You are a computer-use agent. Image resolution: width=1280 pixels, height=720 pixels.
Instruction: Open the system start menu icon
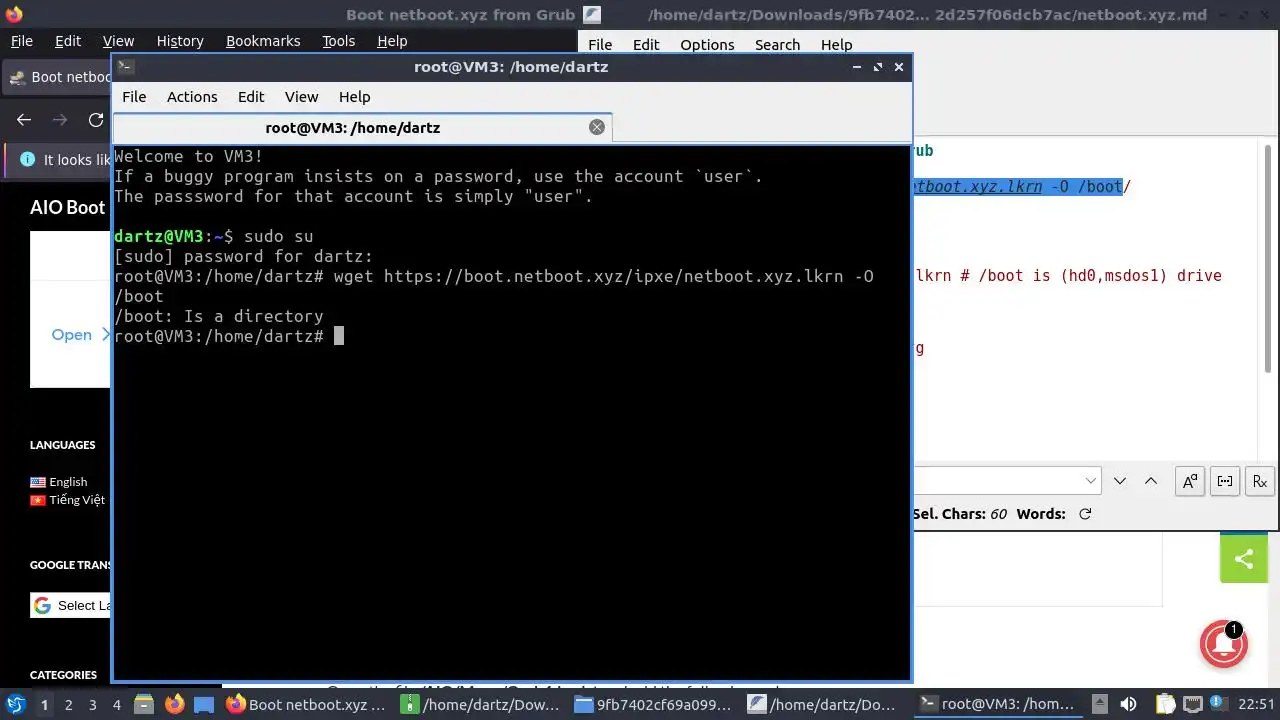point(15,705)
